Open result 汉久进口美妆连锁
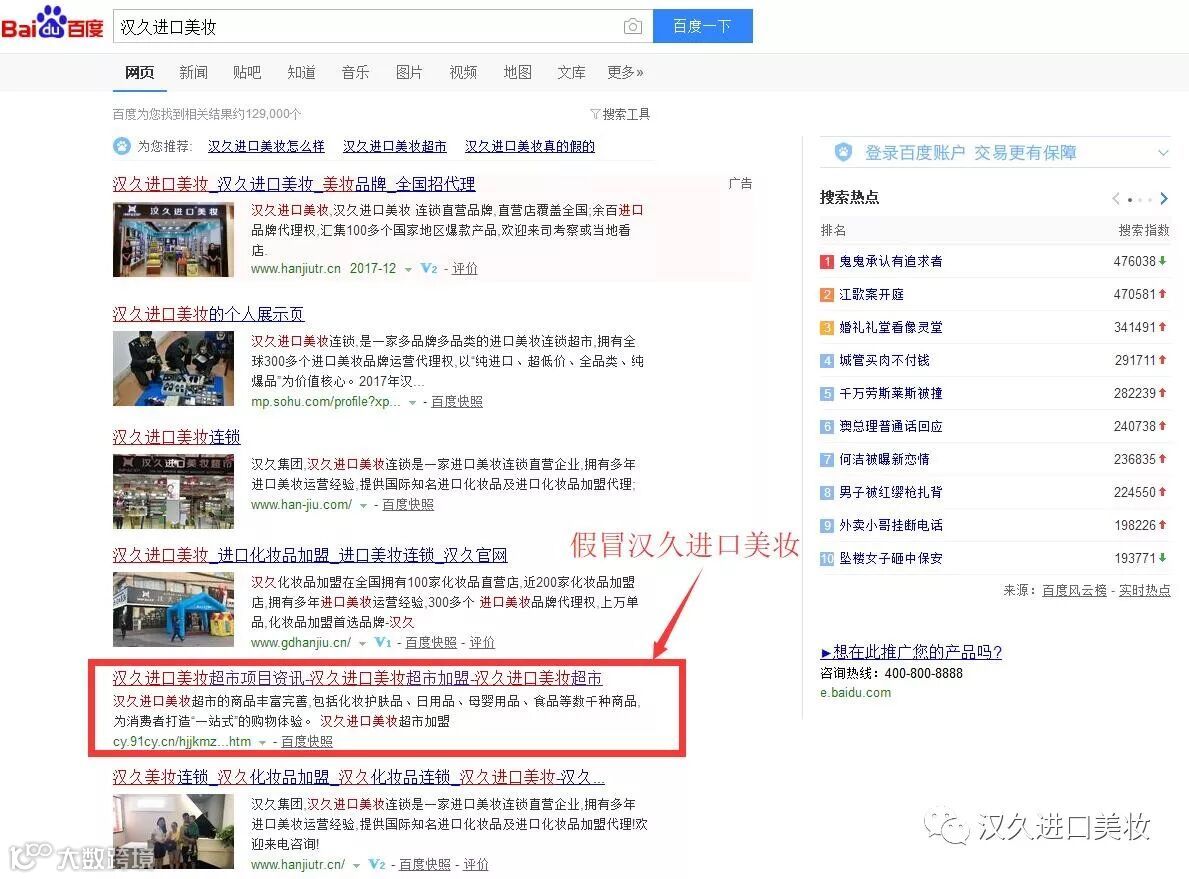 176,437
